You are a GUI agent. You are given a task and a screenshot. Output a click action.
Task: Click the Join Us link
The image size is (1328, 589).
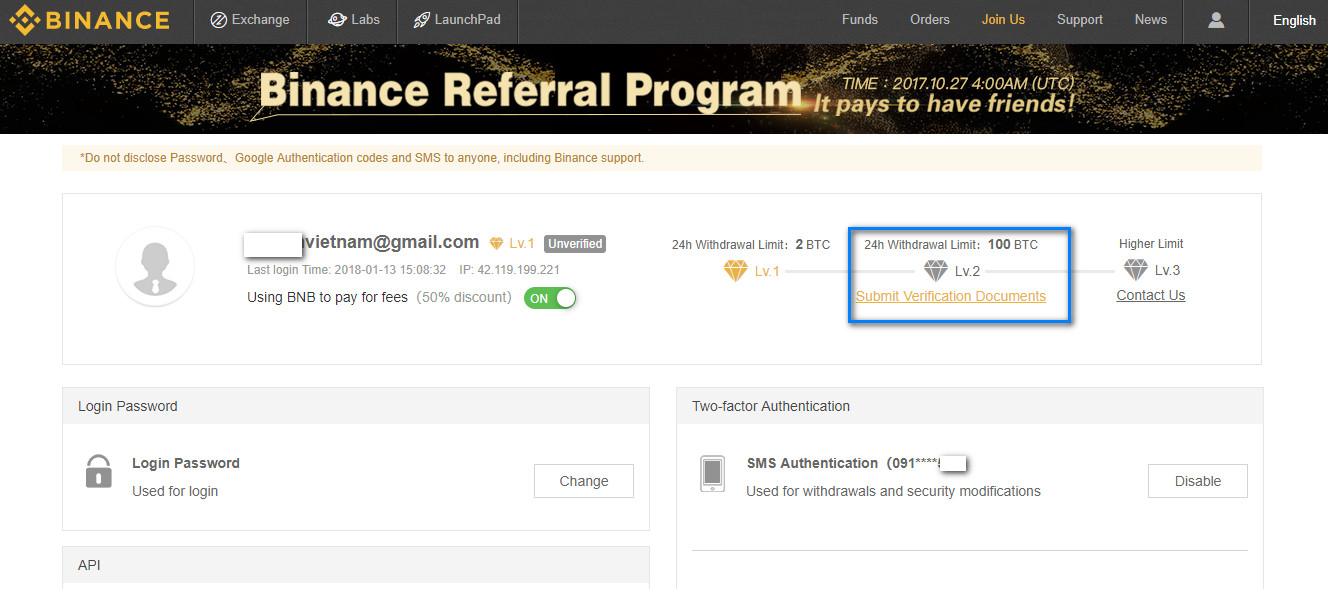(x=1003, y=20)
